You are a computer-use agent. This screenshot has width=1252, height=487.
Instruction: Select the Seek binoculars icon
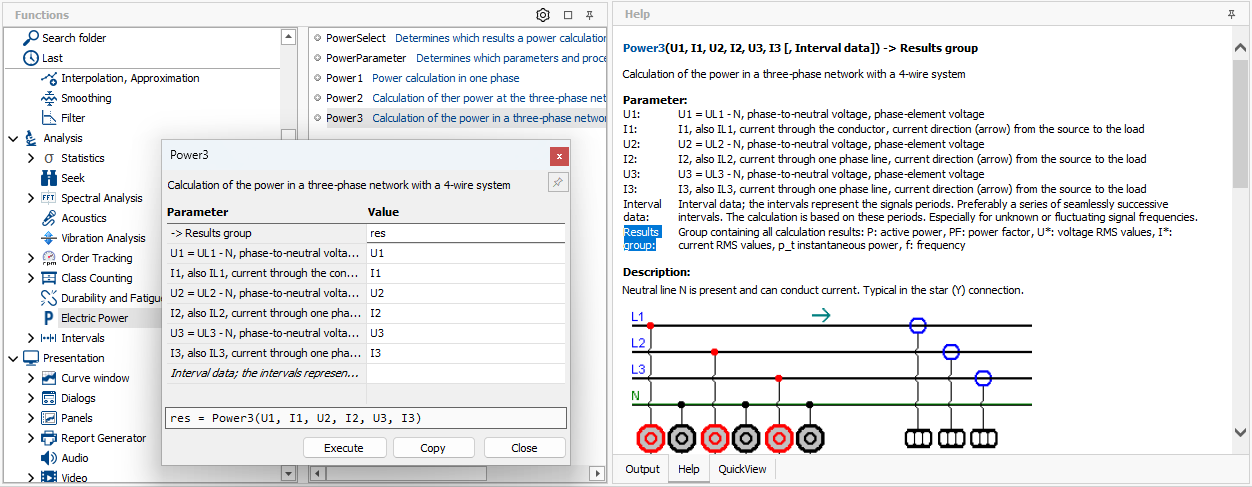pos(49,178)
